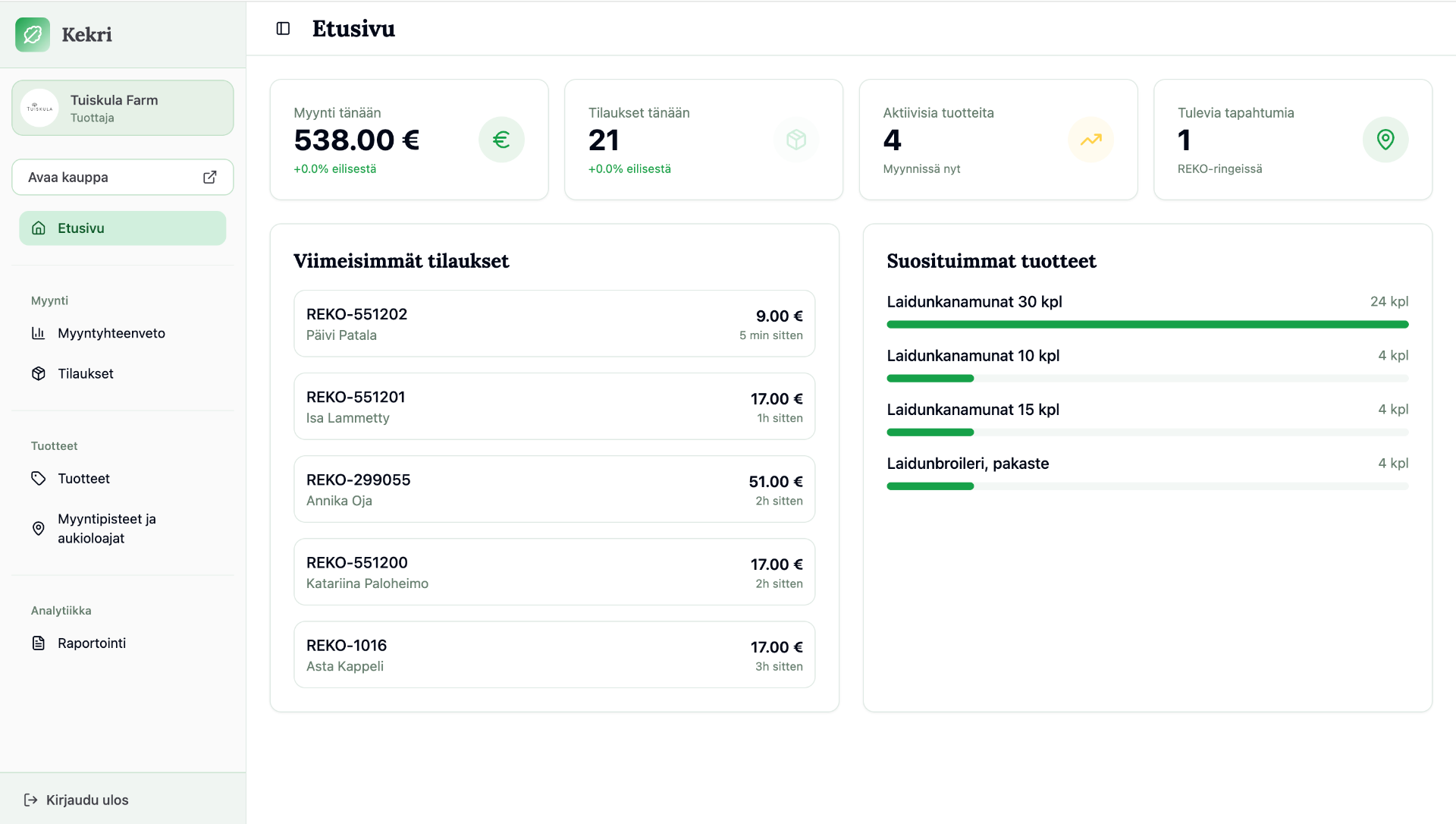
Task: Click the trending arrow icon in Aktiivisia tuotteita
Action: (1090, 140)
